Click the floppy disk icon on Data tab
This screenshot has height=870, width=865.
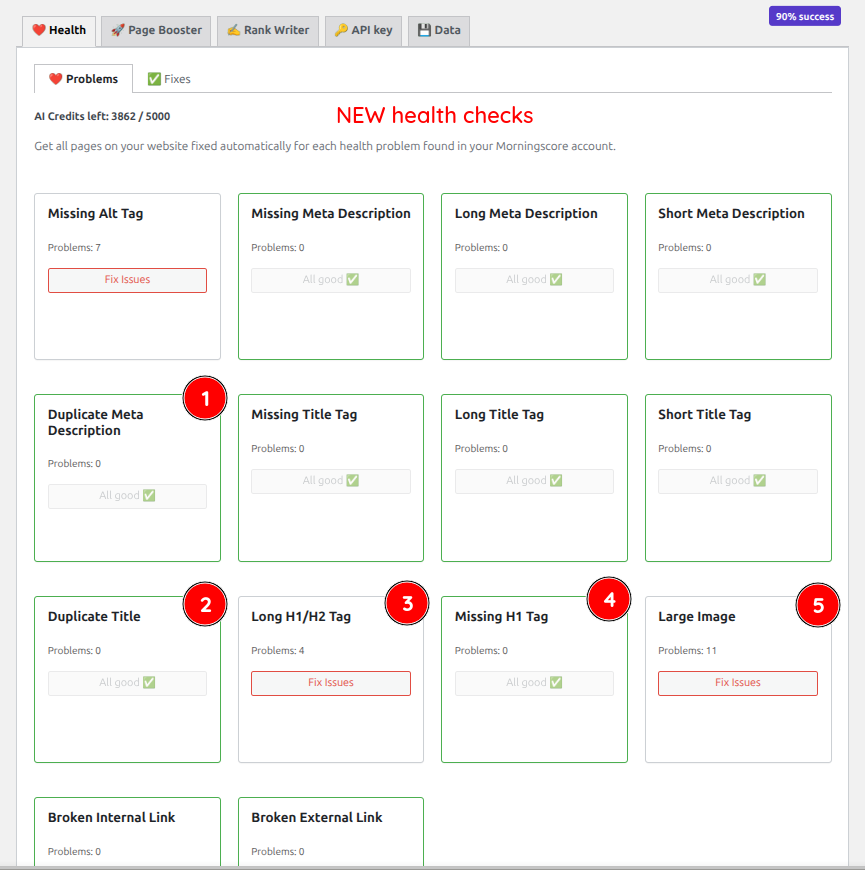click(x=424, y=30)
